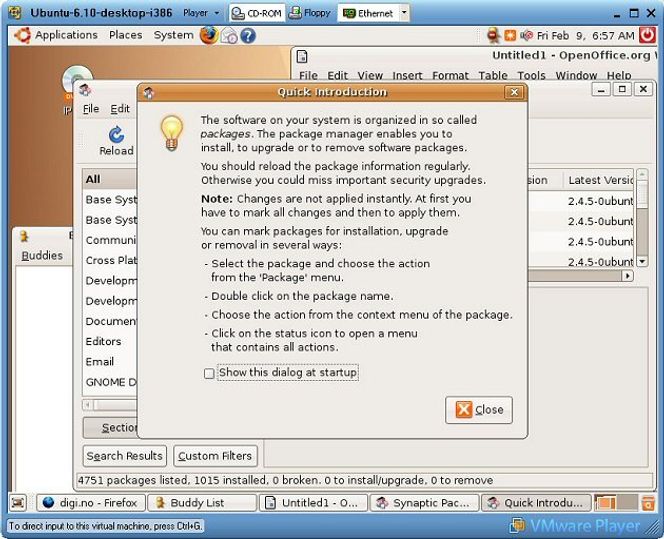The height and width of the screenshot is (539, 664).
Task: Open Table menu in OpenOffice window
Action: coord(493,75)
